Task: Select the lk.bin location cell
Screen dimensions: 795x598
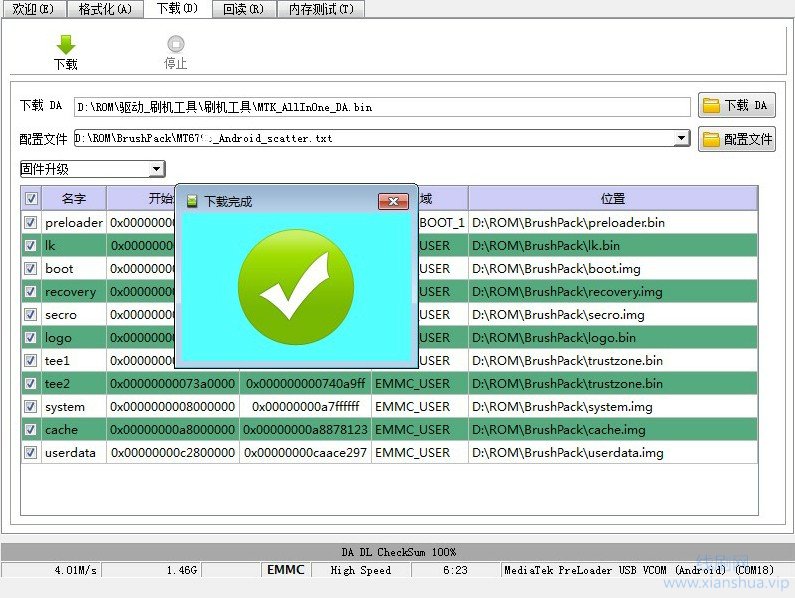Action: pyautogui.click(x=613, y=245)
